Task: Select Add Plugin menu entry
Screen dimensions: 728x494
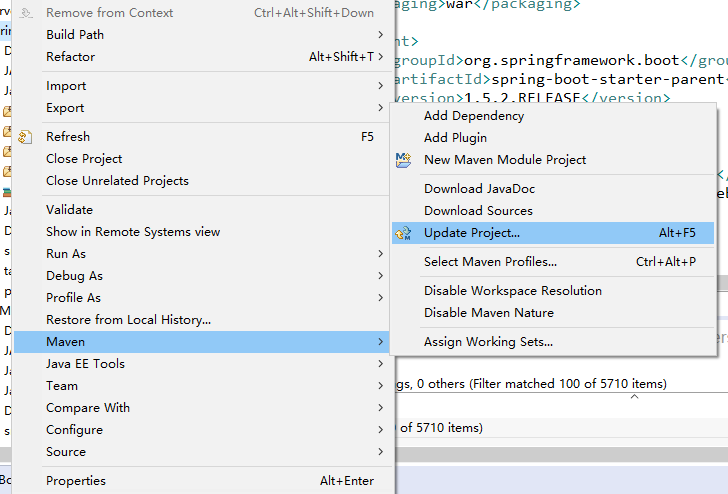Action: coord(455,138)
